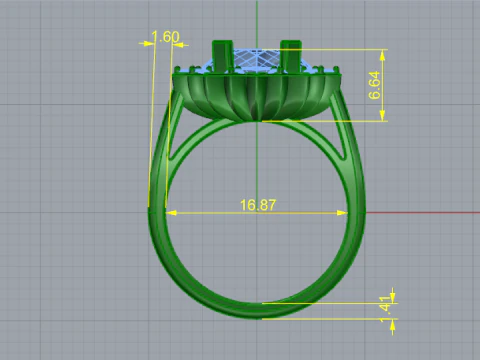
Task: Click the red horizontal axis line
Action: click(423, 212)
